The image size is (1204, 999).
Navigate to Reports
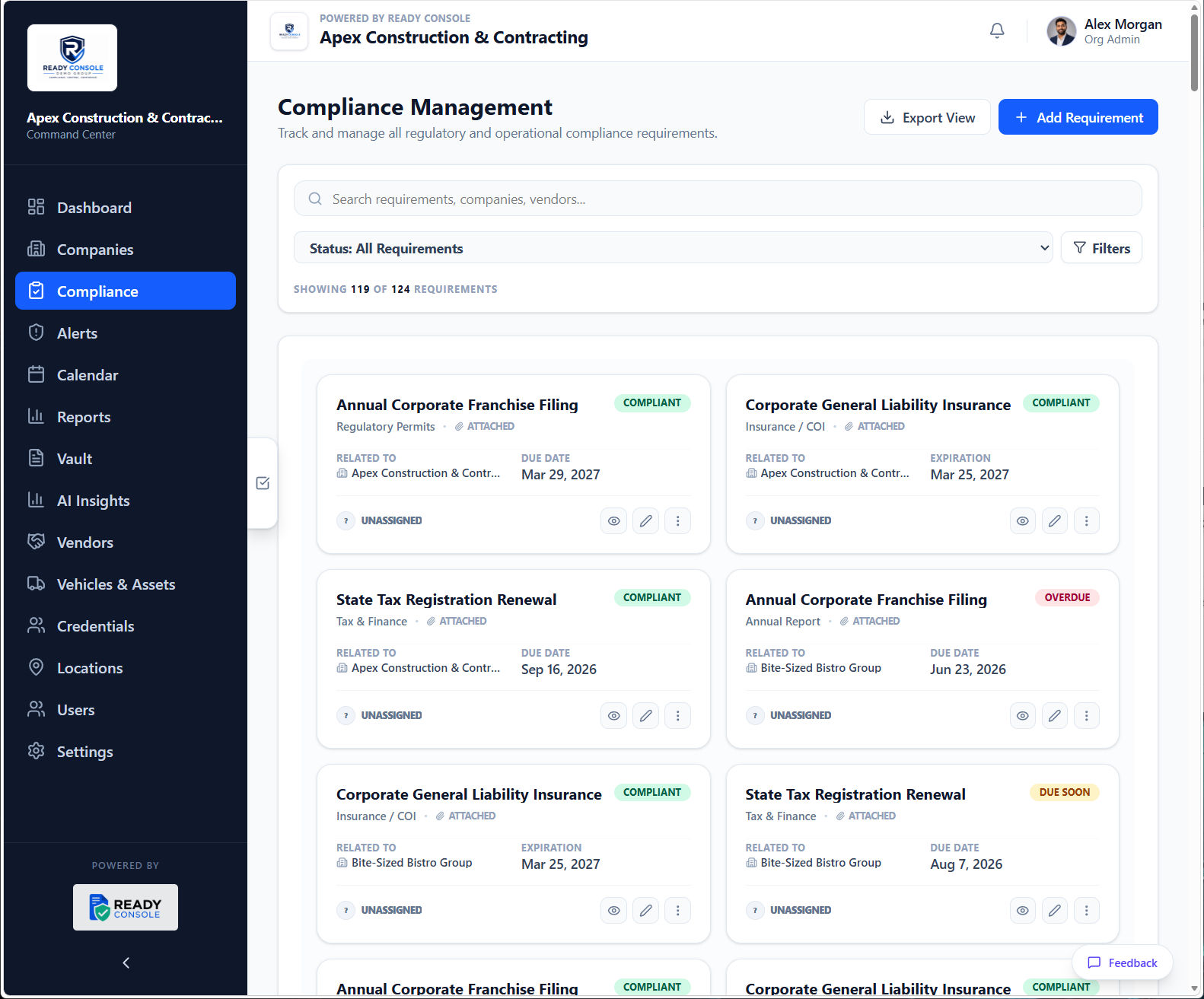click(x=126, y=416)
